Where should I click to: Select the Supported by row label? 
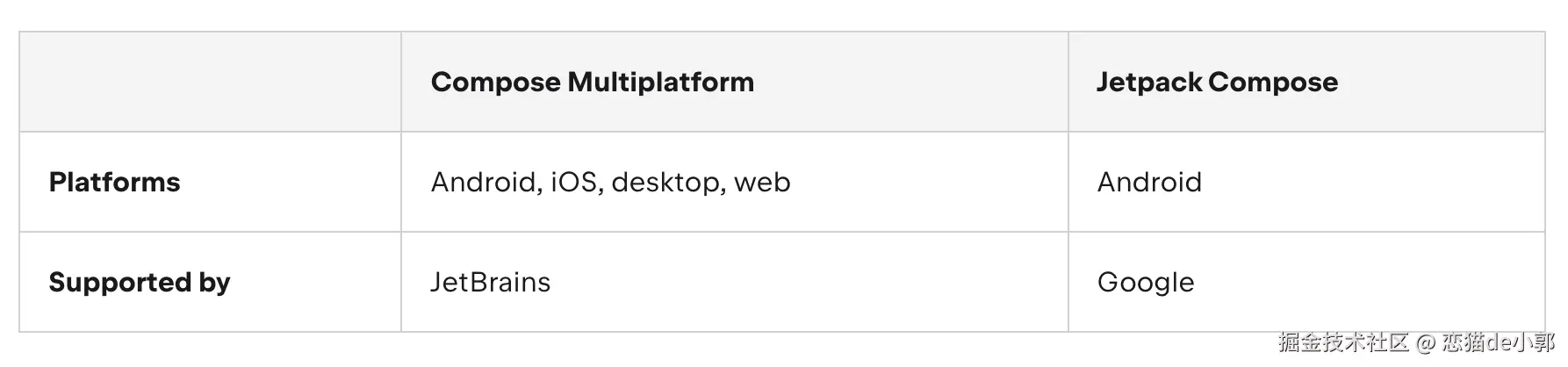point(140,283)
